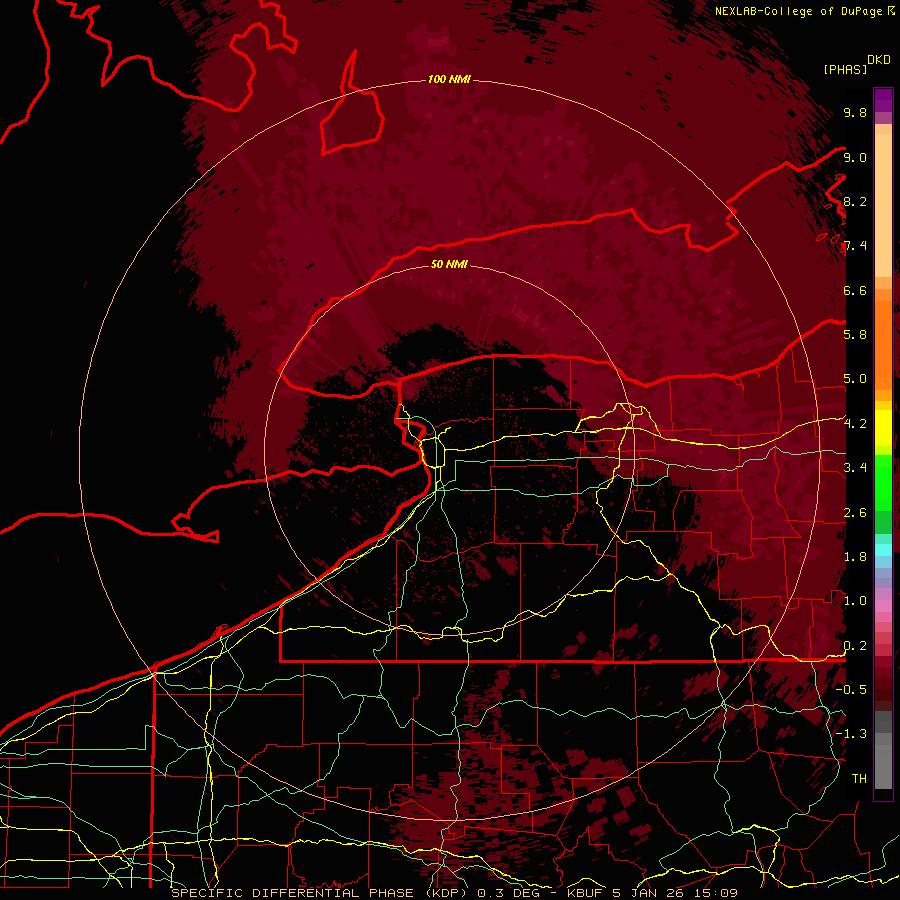Click the 6.6 legend value
Screen dimensions: 900x900
point(855,290)
